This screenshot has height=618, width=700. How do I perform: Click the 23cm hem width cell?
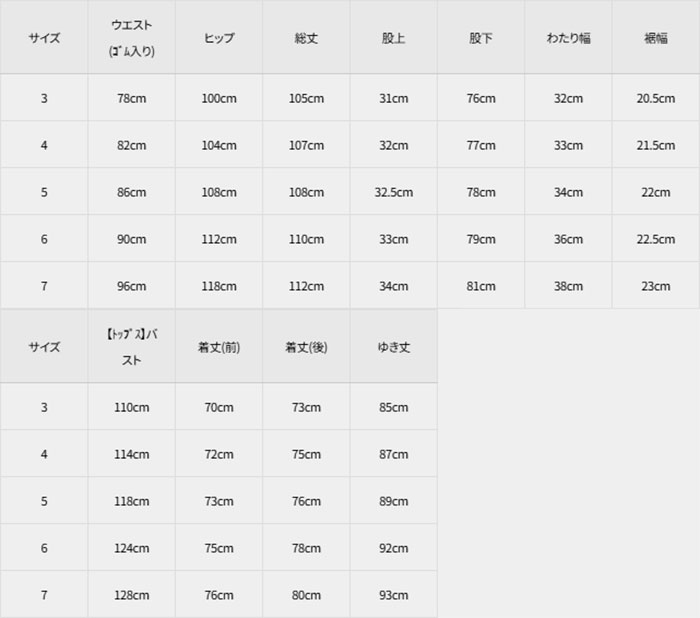click(656, 286)
